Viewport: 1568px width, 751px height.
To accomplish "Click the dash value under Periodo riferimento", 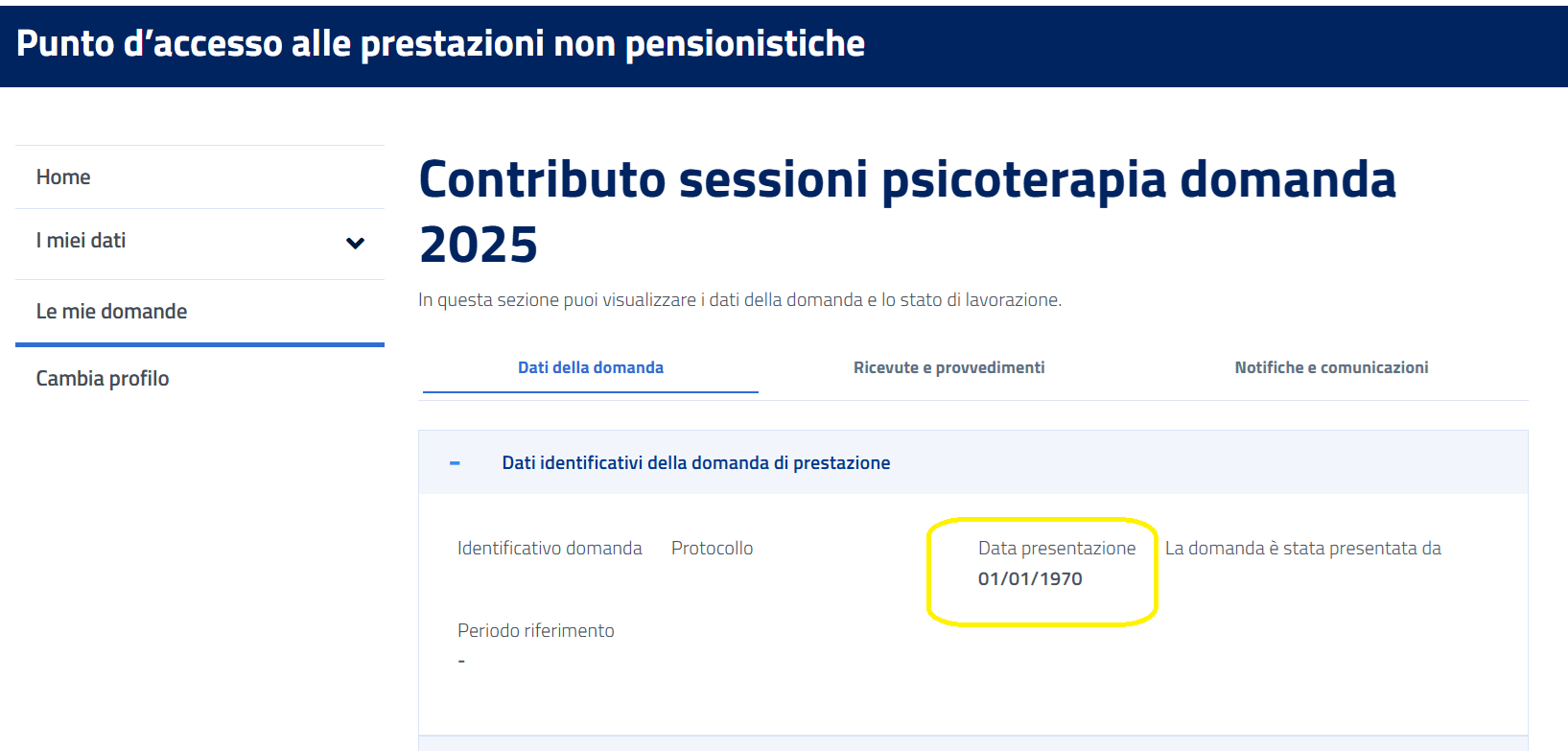I will [461, 661].
